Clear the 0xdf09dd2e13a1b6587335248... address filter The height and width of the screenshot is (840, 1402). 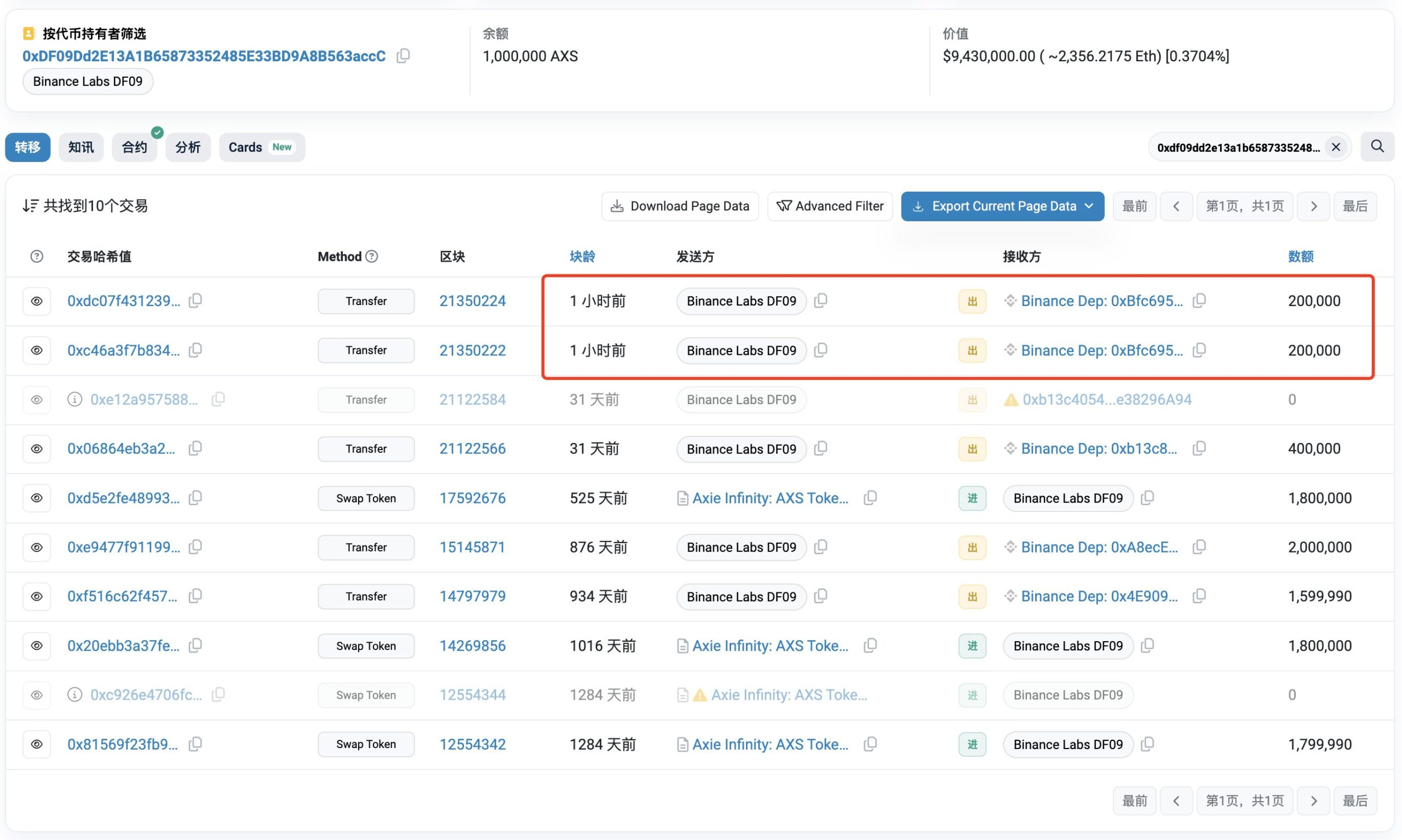tap(1336, 147)
